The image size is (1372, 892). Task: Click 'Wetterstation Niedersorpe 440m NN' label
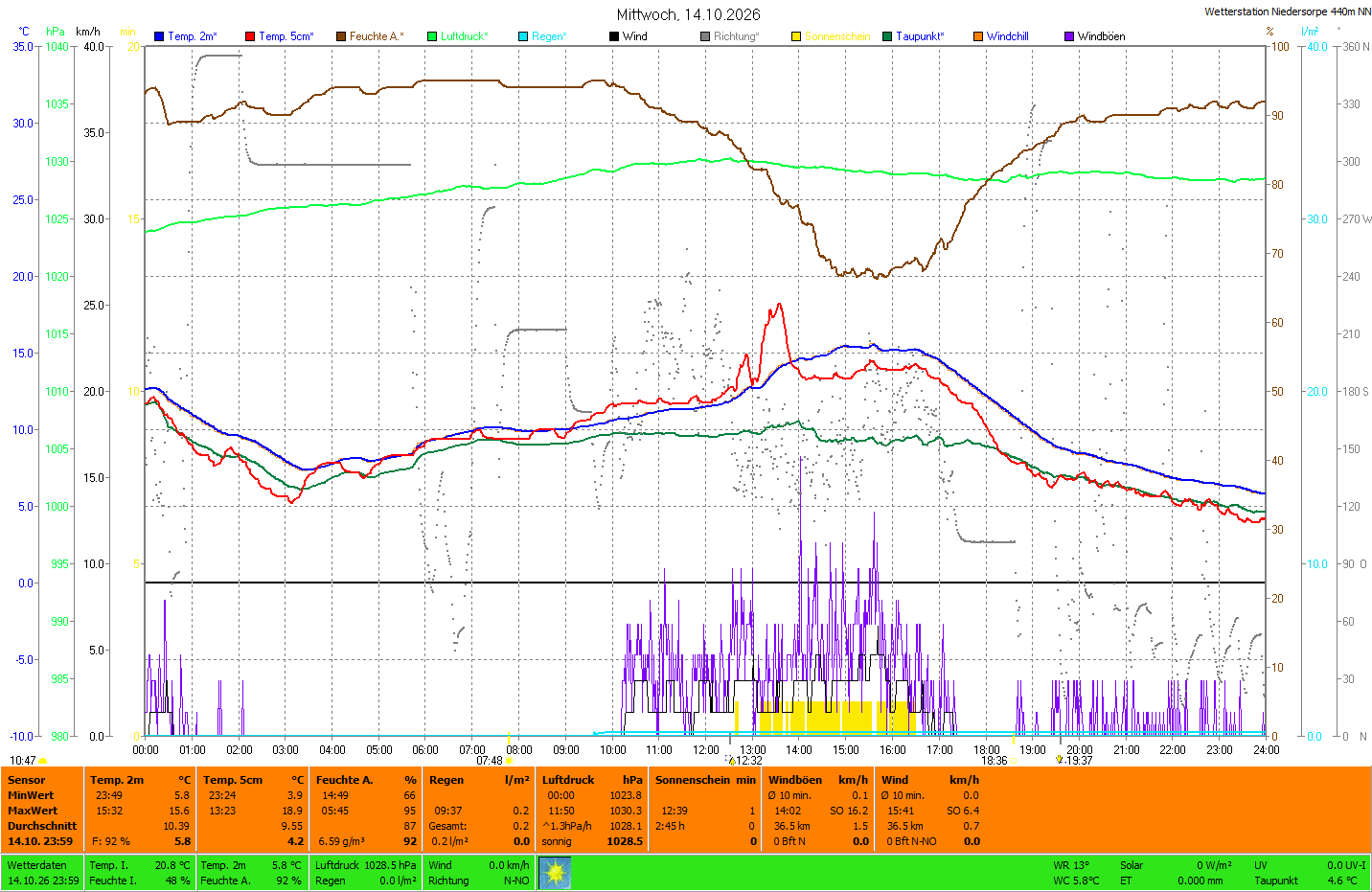coord(1288,11)
